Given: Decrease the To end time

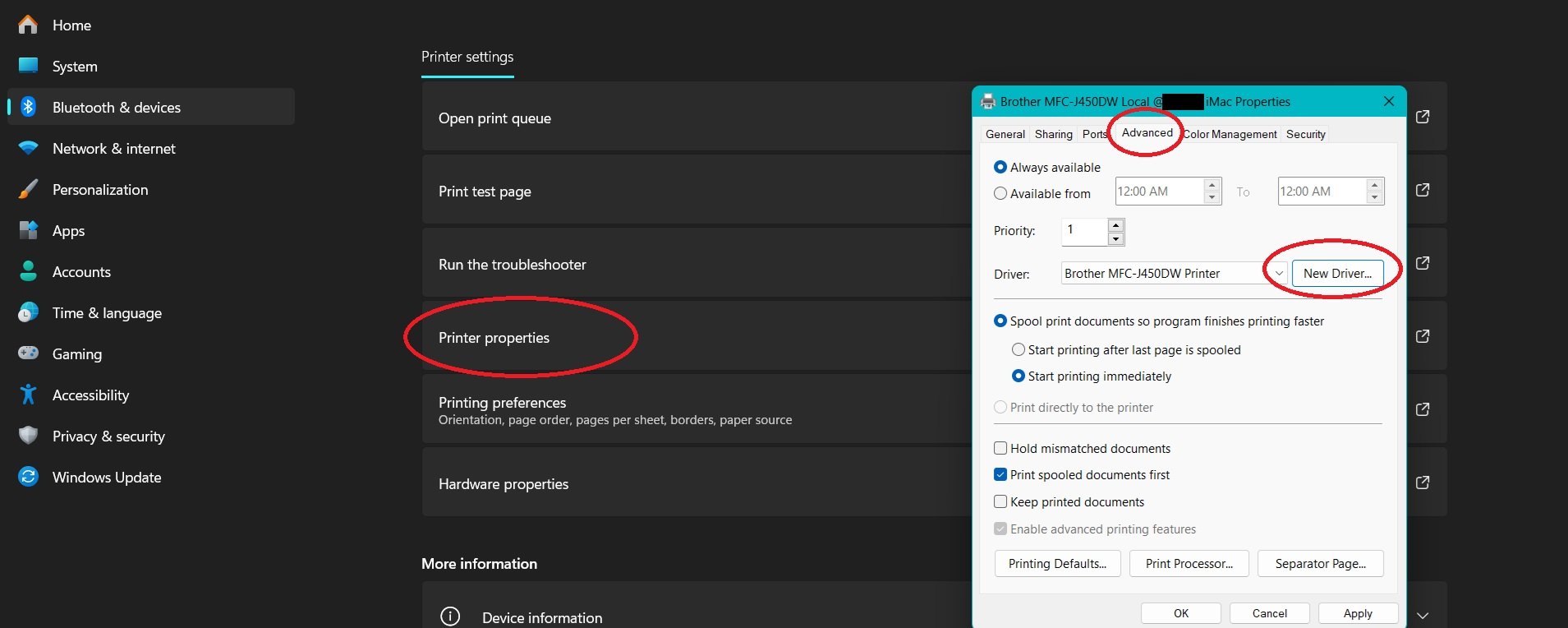Looking at the screenshot, I should coord(1374,198).
